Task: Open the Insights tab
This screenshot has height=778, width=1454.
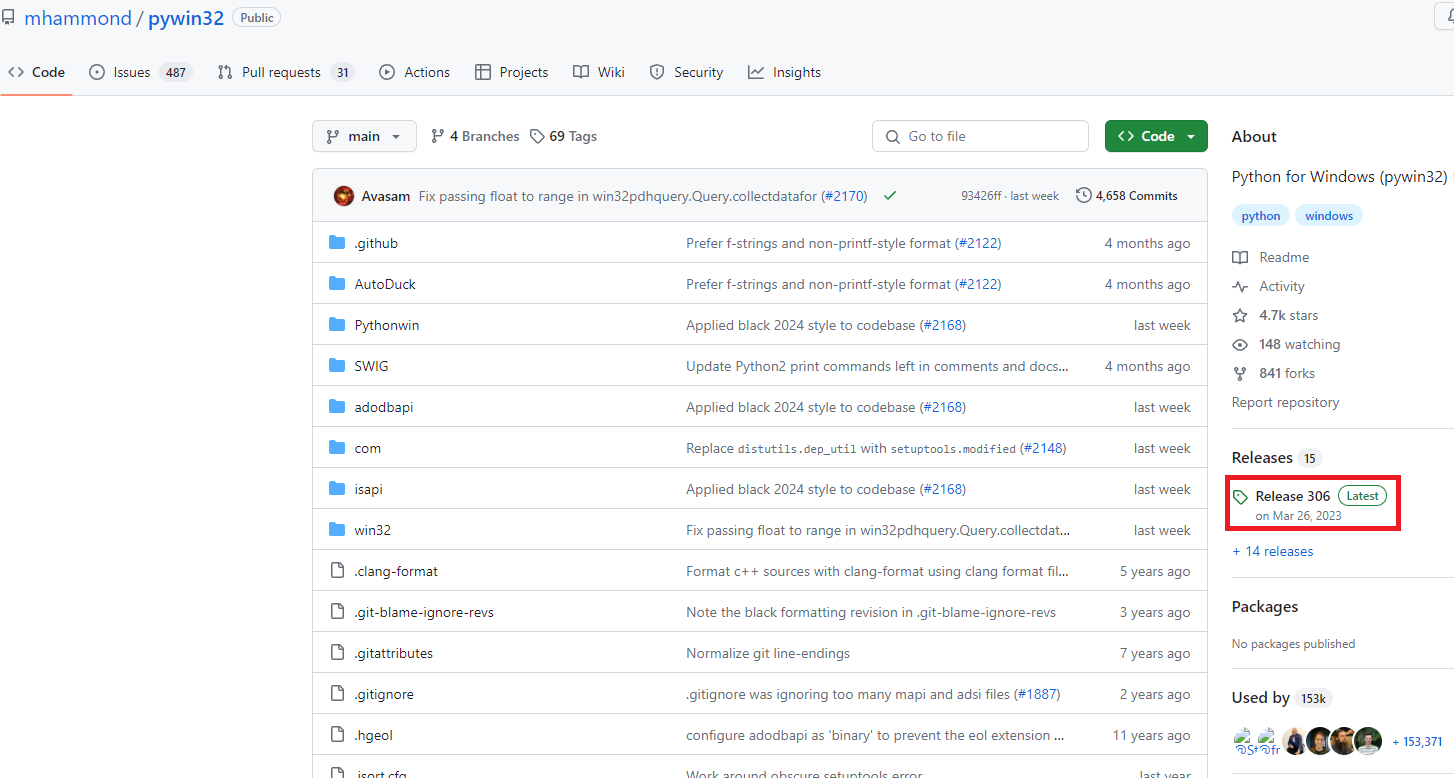Action: 785,72
